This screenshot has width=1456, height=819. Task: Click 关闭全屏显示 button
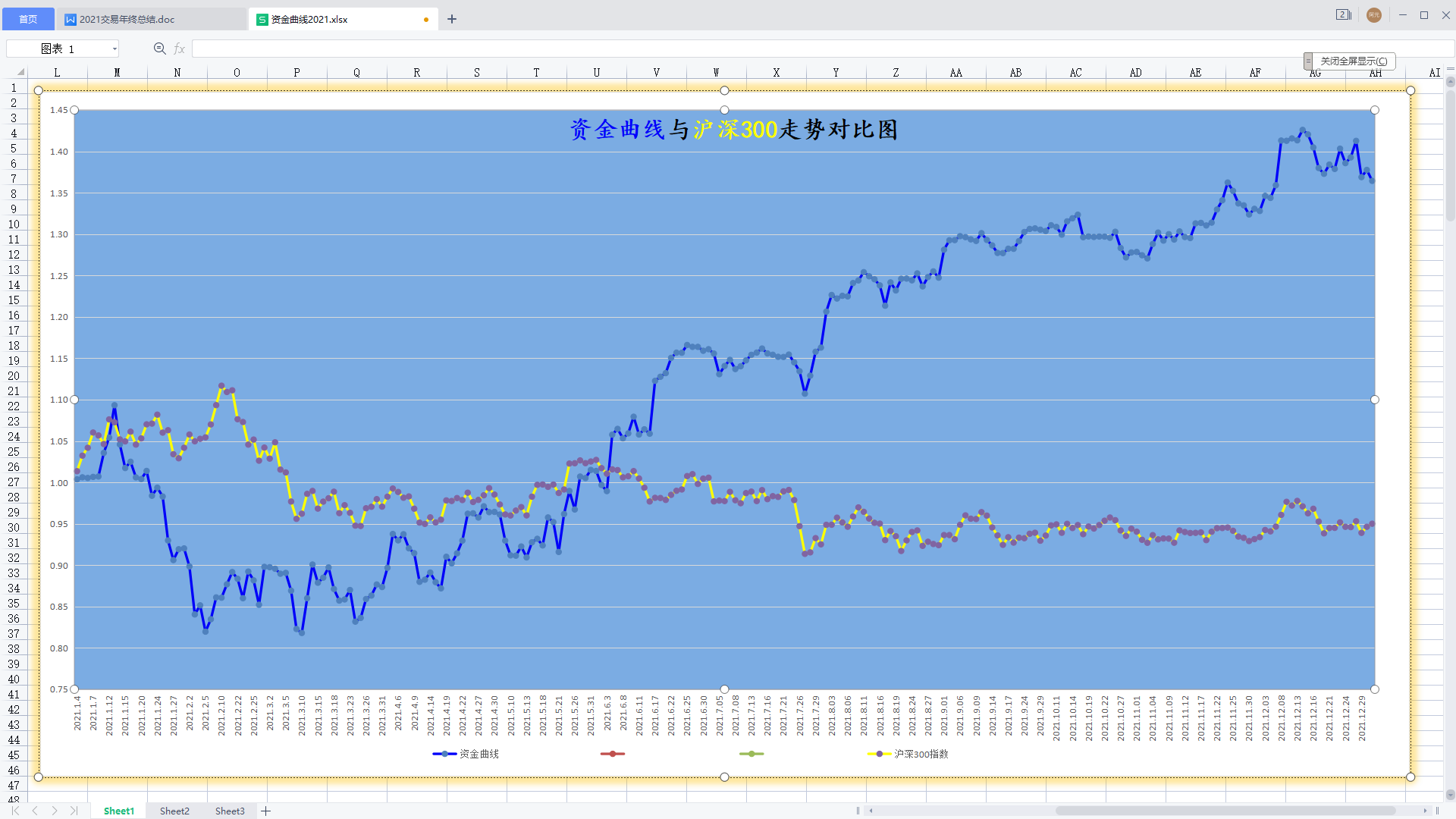point(1354,61)
